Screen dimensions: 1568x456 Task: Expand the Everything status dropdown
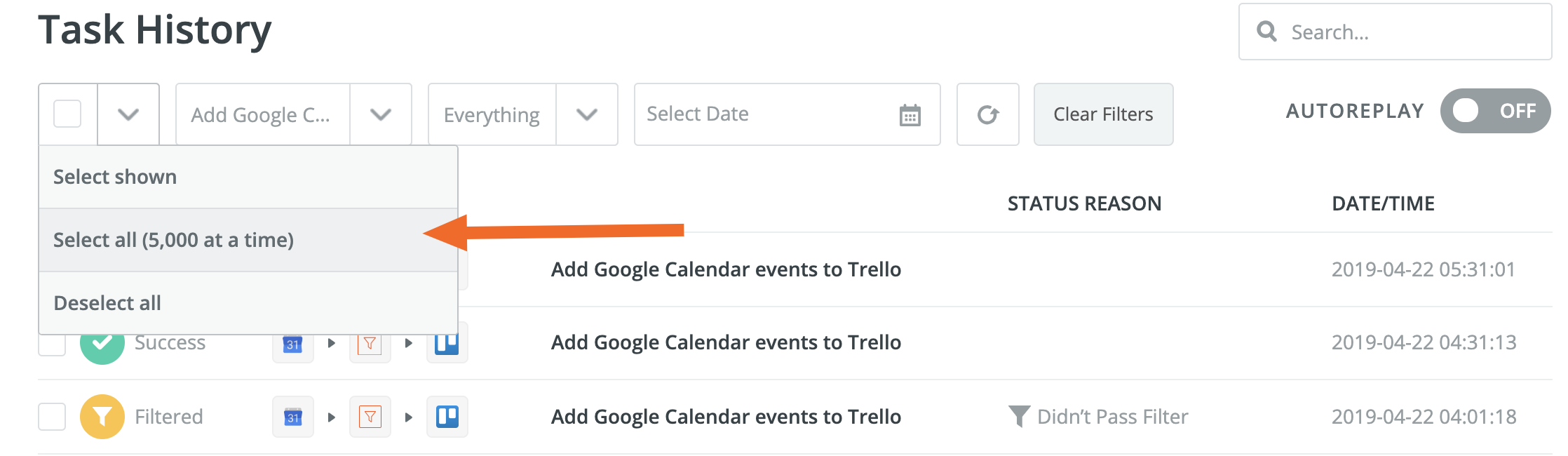[586, 114]
